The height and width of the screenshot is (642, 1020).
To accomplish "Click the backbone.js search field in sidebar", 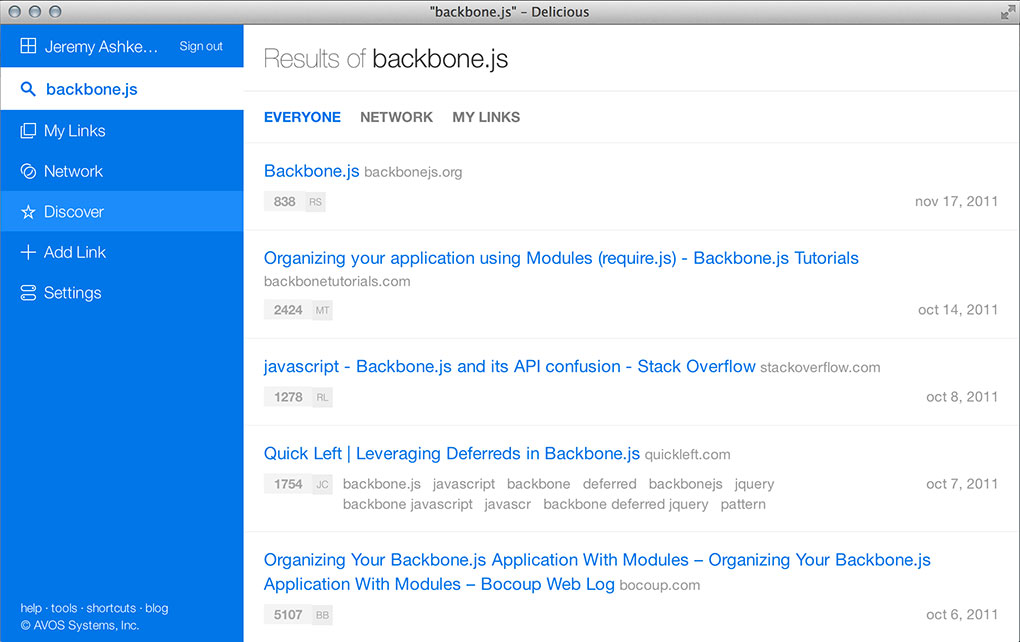I will pyautogui.click(x=92, y=89).
